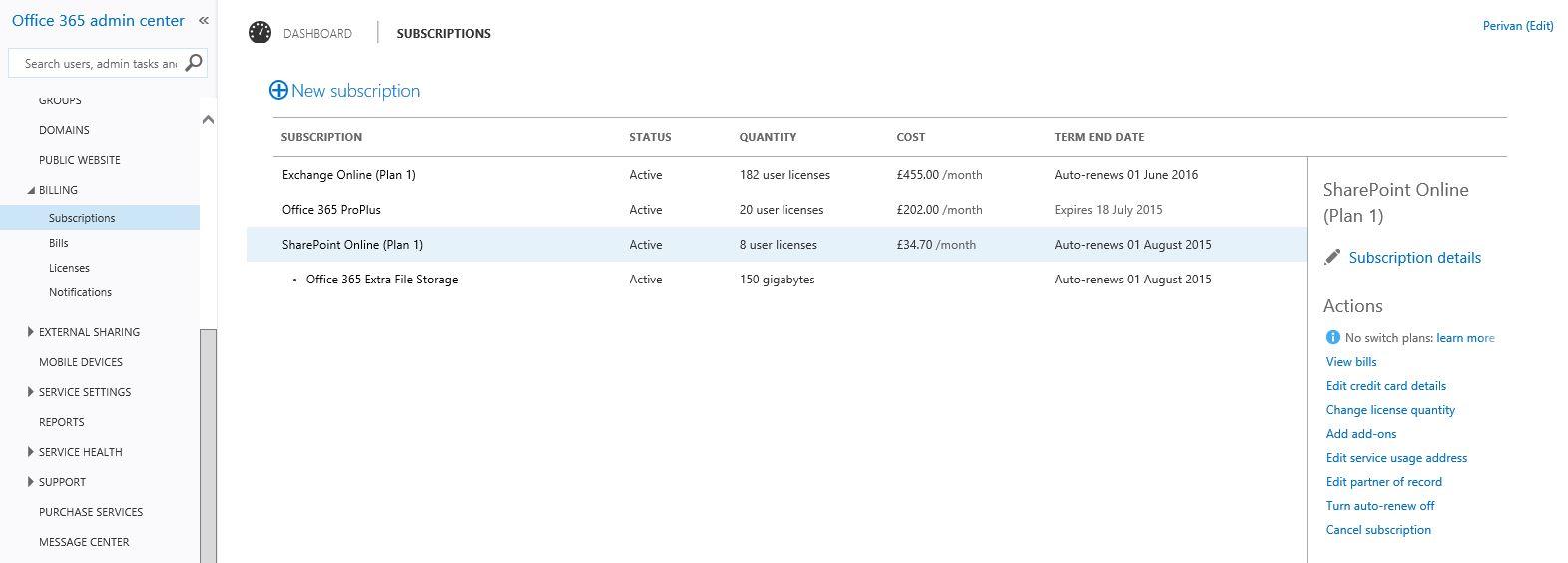Start a New subscription

356,91
